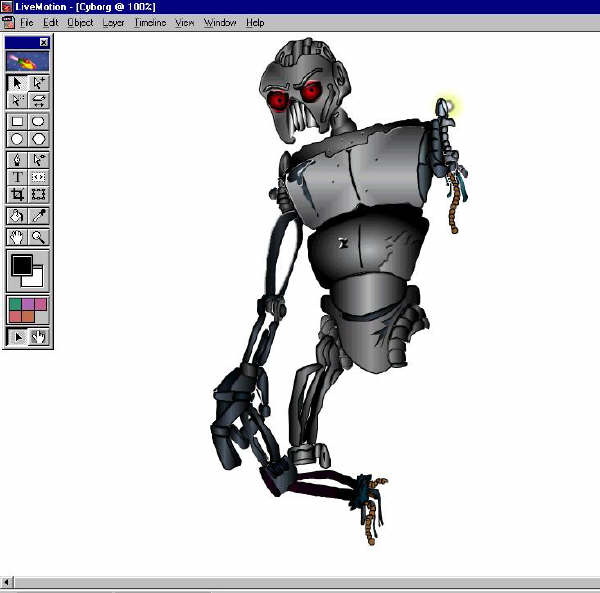Click the horizontal scrollbar left arrow
The width and height of the screenshot is (600, 593).
[x=7, y=582]
